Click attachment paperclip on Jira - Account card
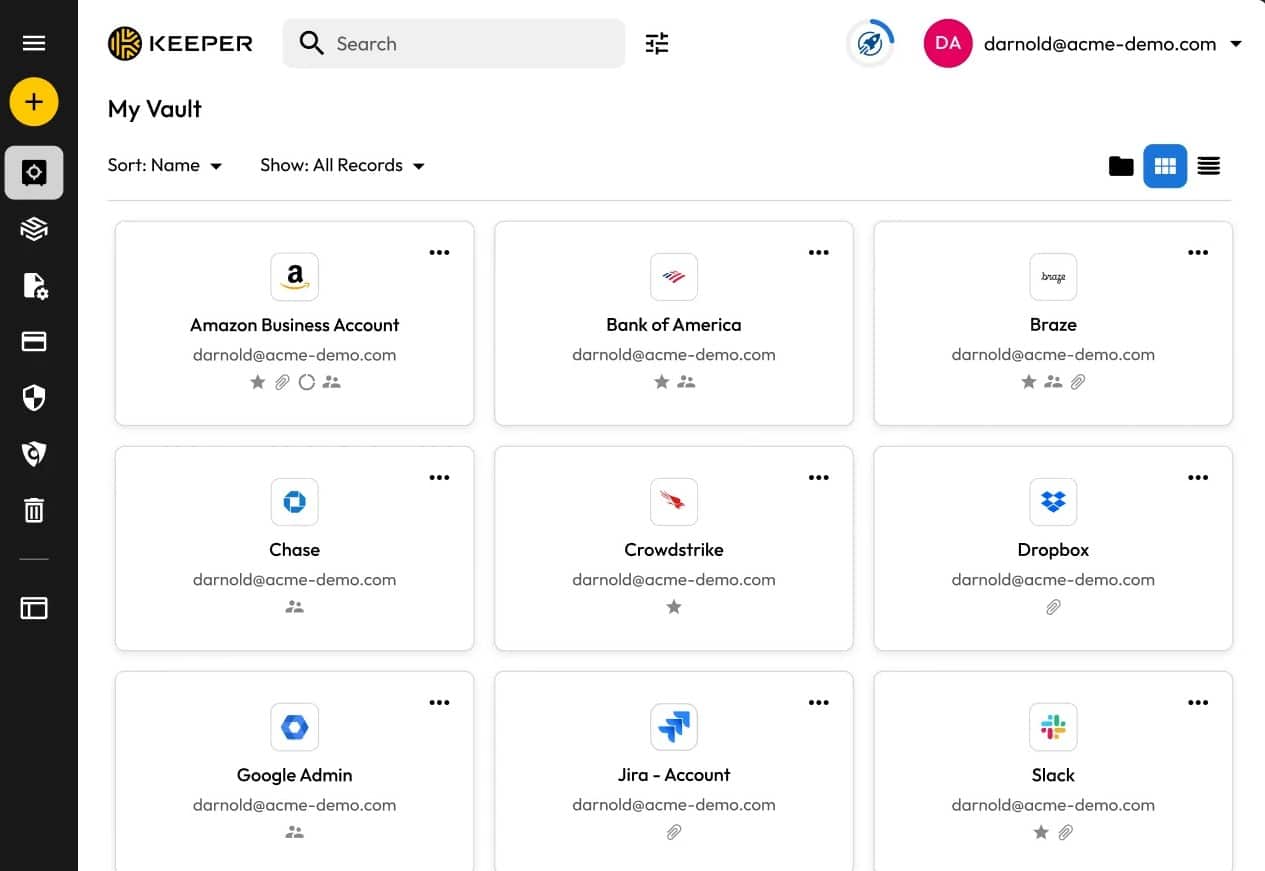The width and height of the screenshot is (1265, 871). tap(674, 832)
